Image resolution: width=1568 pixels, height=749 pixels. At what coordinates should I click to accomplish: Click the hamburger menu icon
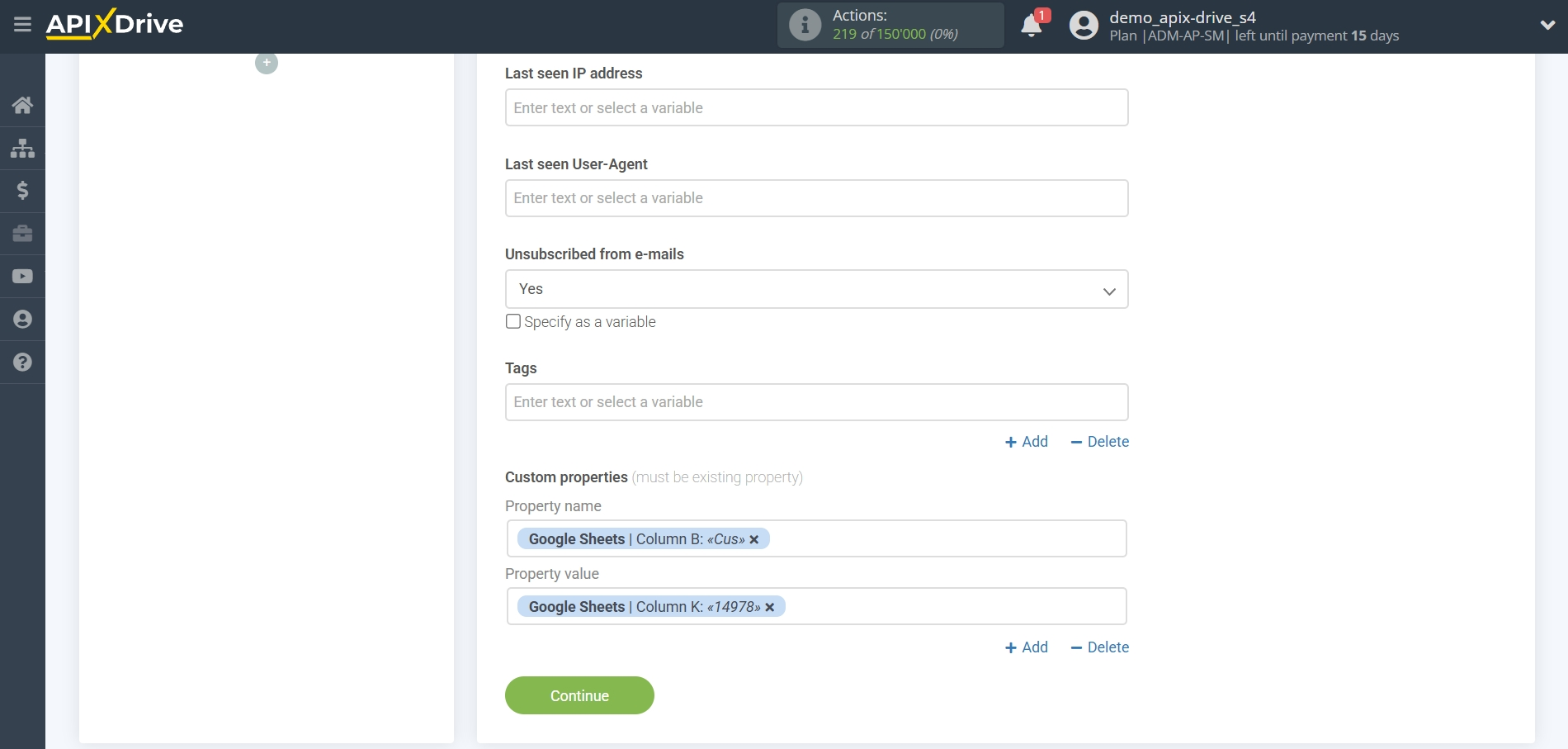click(x=22, y=25)
